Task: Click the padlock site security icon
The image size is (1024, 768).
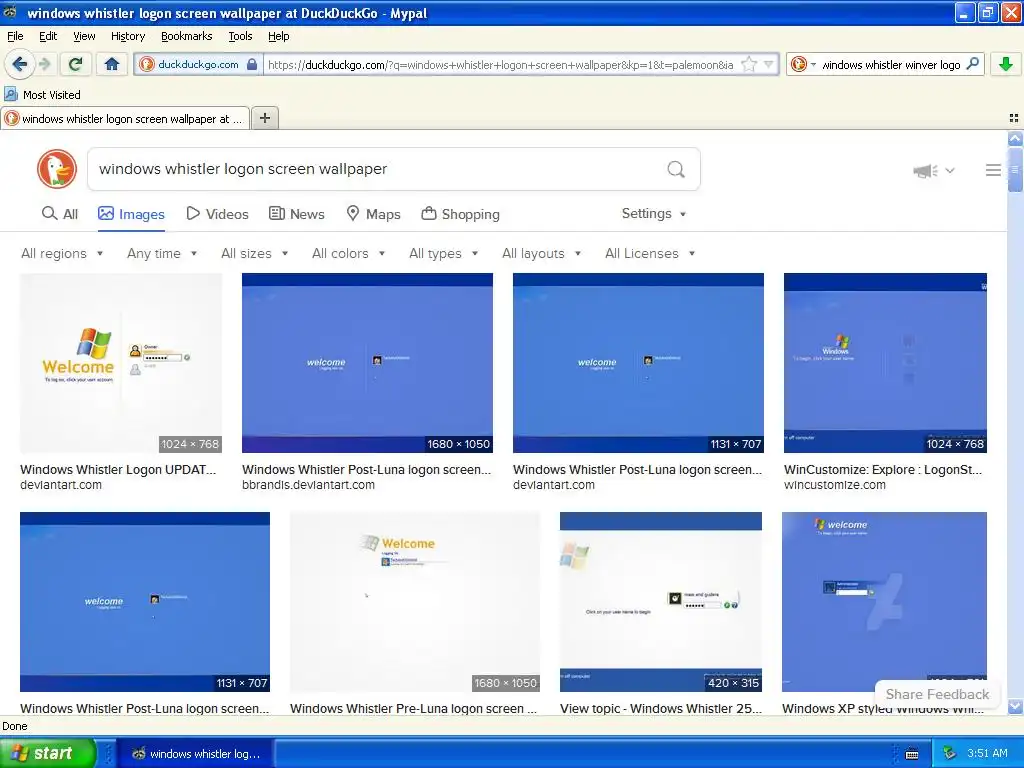Action: 252,65
